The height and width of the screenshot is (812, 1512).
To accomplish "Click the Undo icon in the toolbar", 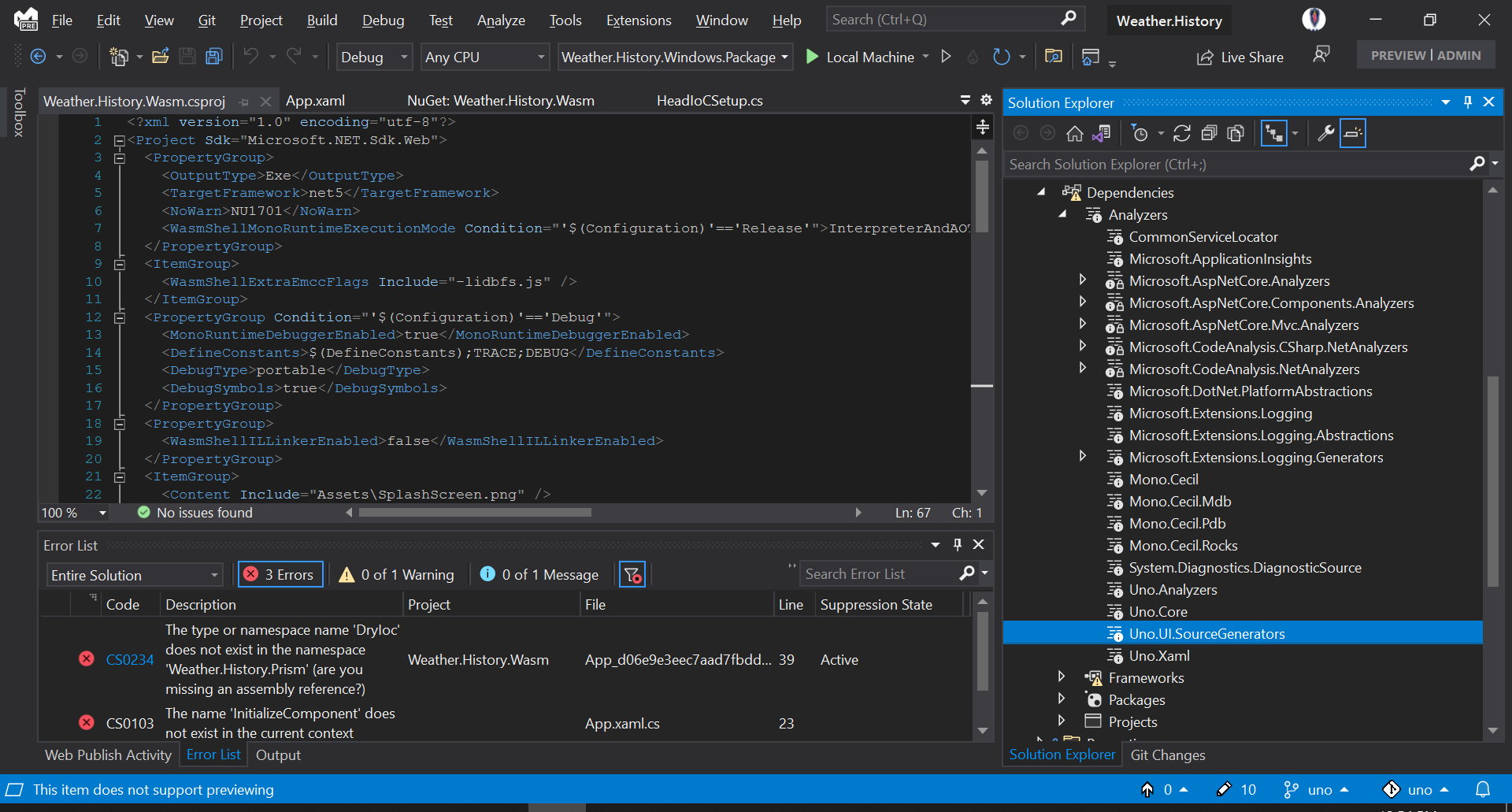I will pos(250,56).
